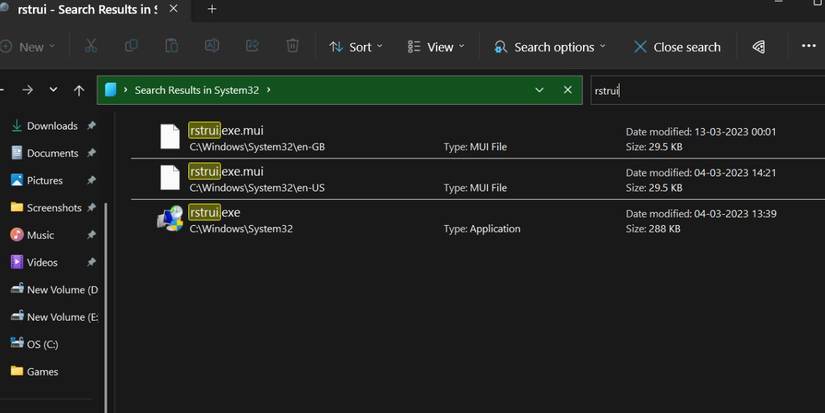Click the Rename icon in toolbar
This screenshot has width=825, height=413.
pos(212,46)
